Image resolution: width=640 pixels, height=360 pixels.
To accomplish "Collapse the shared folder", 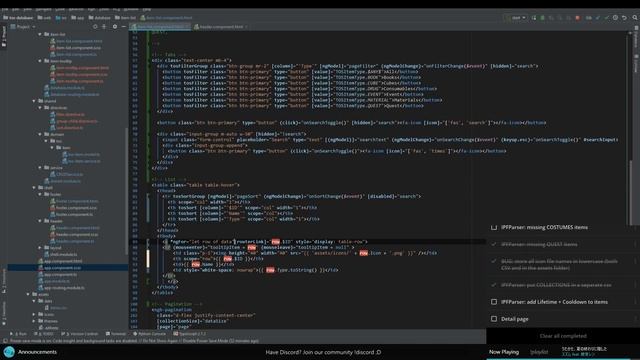I will point(34,101).
